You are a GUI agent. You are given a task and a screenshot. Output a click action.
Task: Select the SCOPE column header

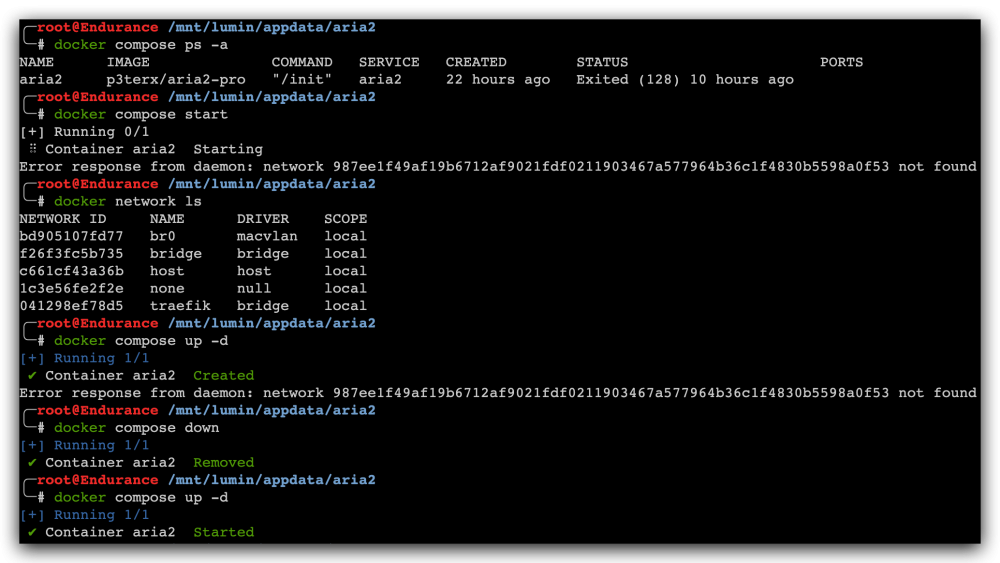[345, 219]
